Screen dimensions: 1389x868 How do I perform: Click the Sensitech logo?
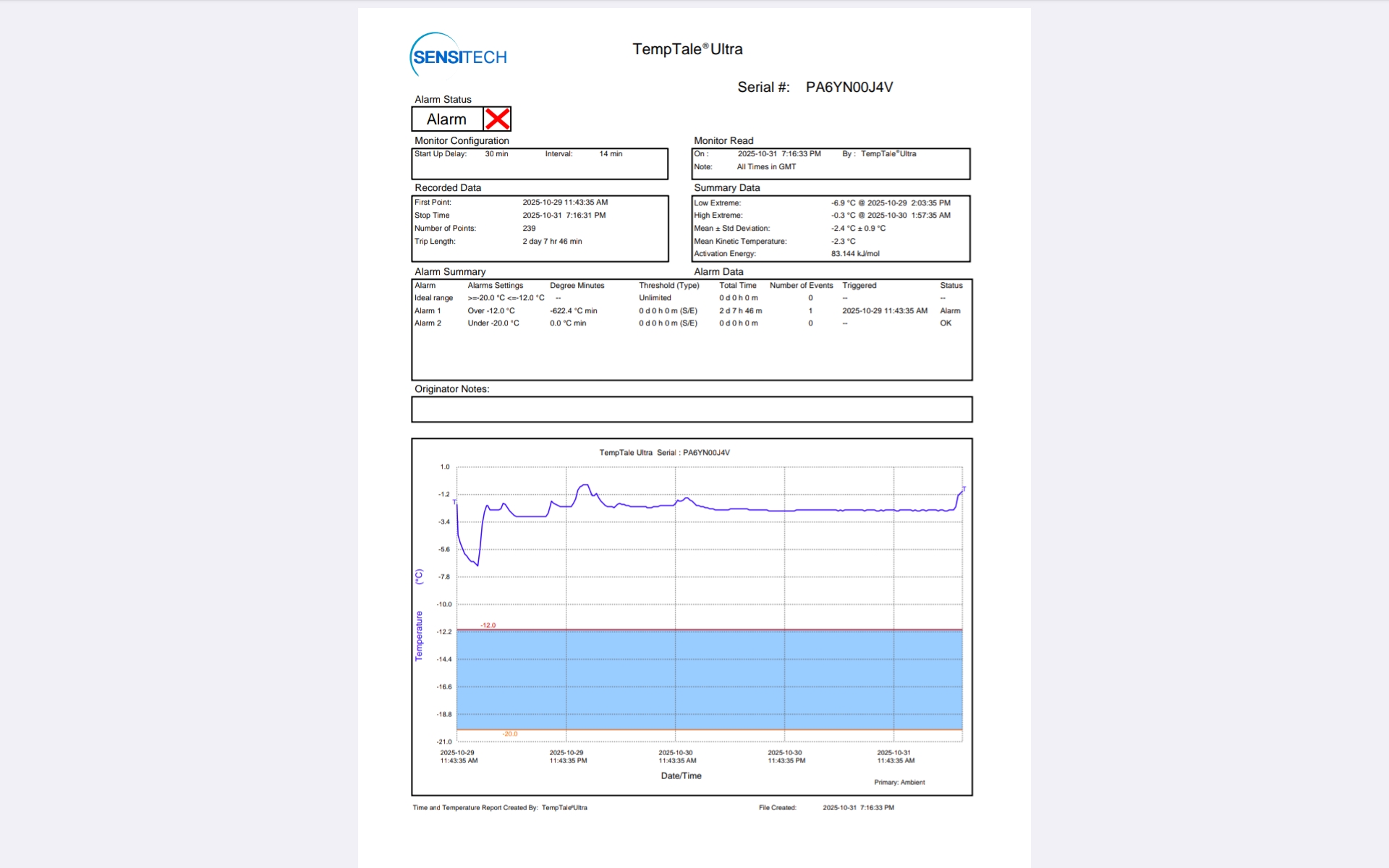[x=459, y=56]
